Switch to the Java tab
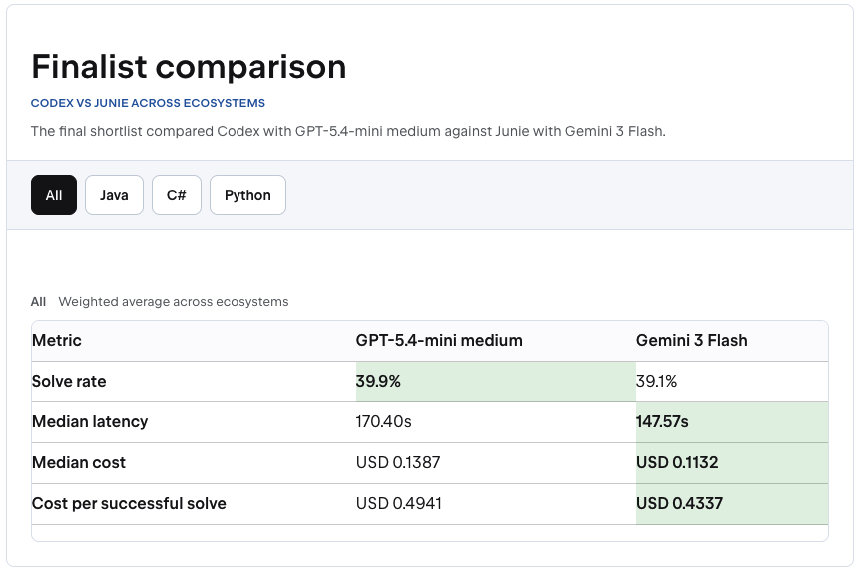Screen dimensions: 863x572 click(x=114, y=195)
